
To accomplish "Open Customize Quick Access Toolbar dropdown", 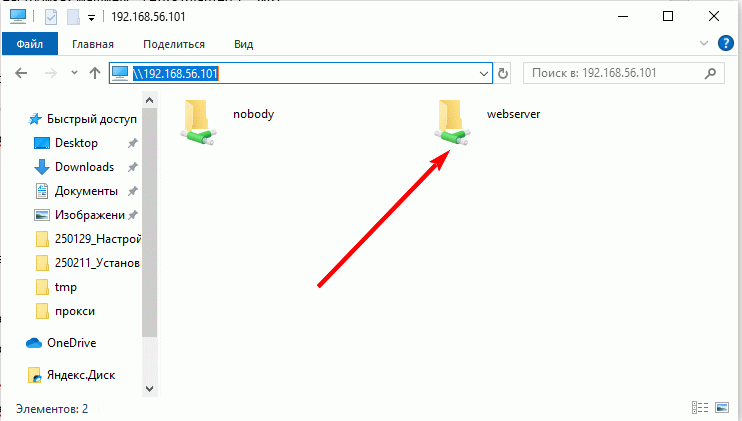I will 91,18.
